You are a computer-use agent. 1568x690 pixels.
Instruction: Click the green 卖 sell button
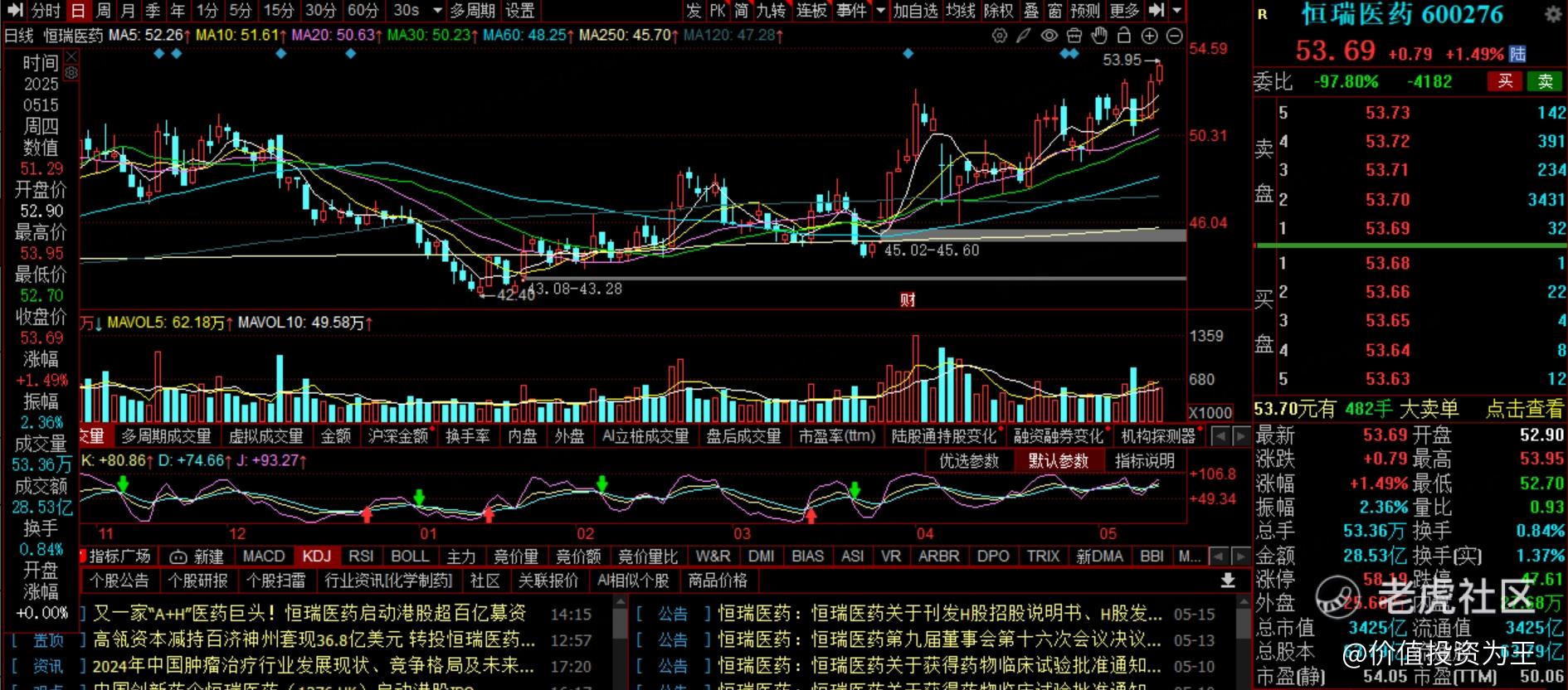click(x=1545, y=81)
